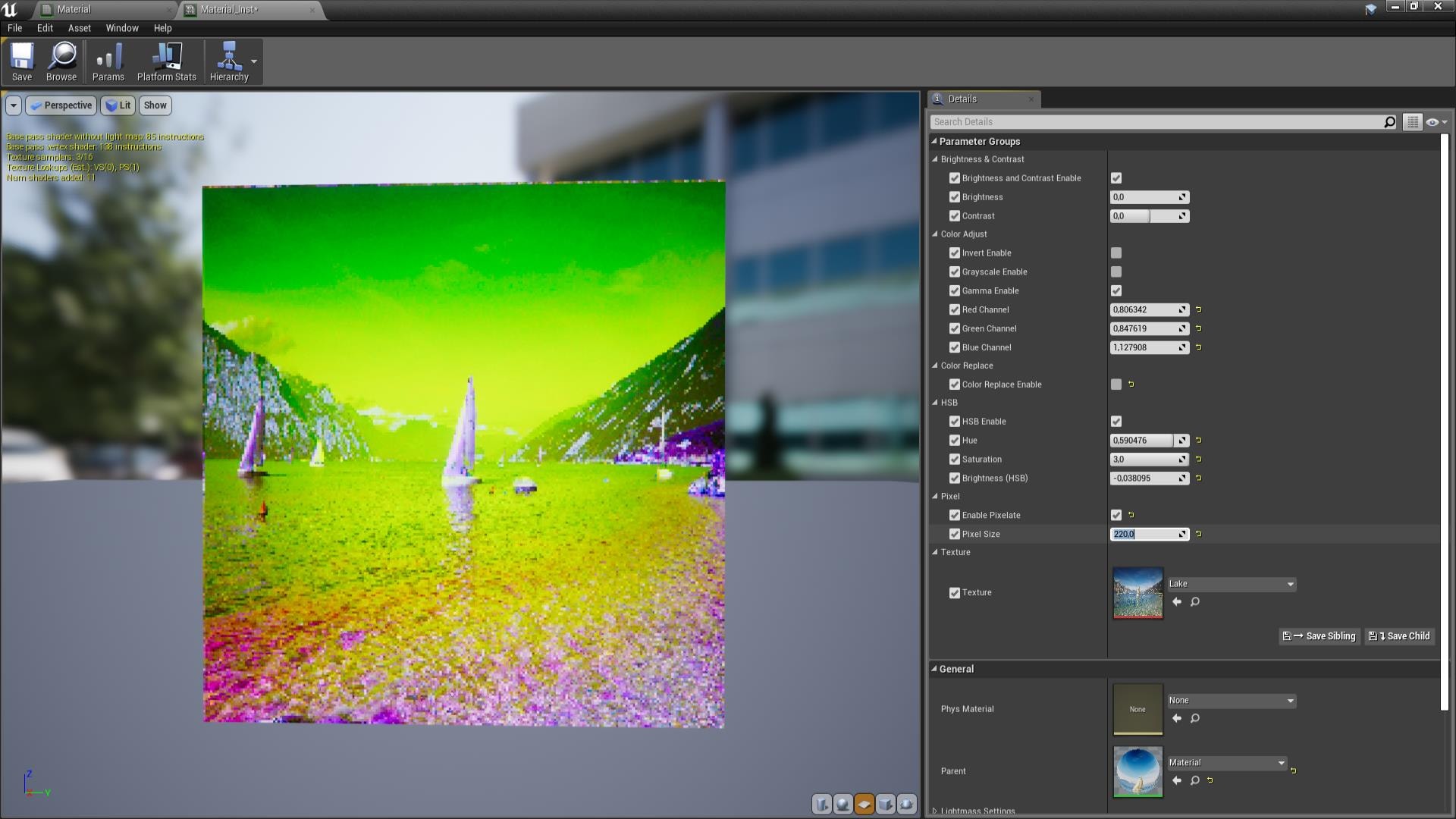Open the Lake texture dropdown

(x=1291, y=584)
